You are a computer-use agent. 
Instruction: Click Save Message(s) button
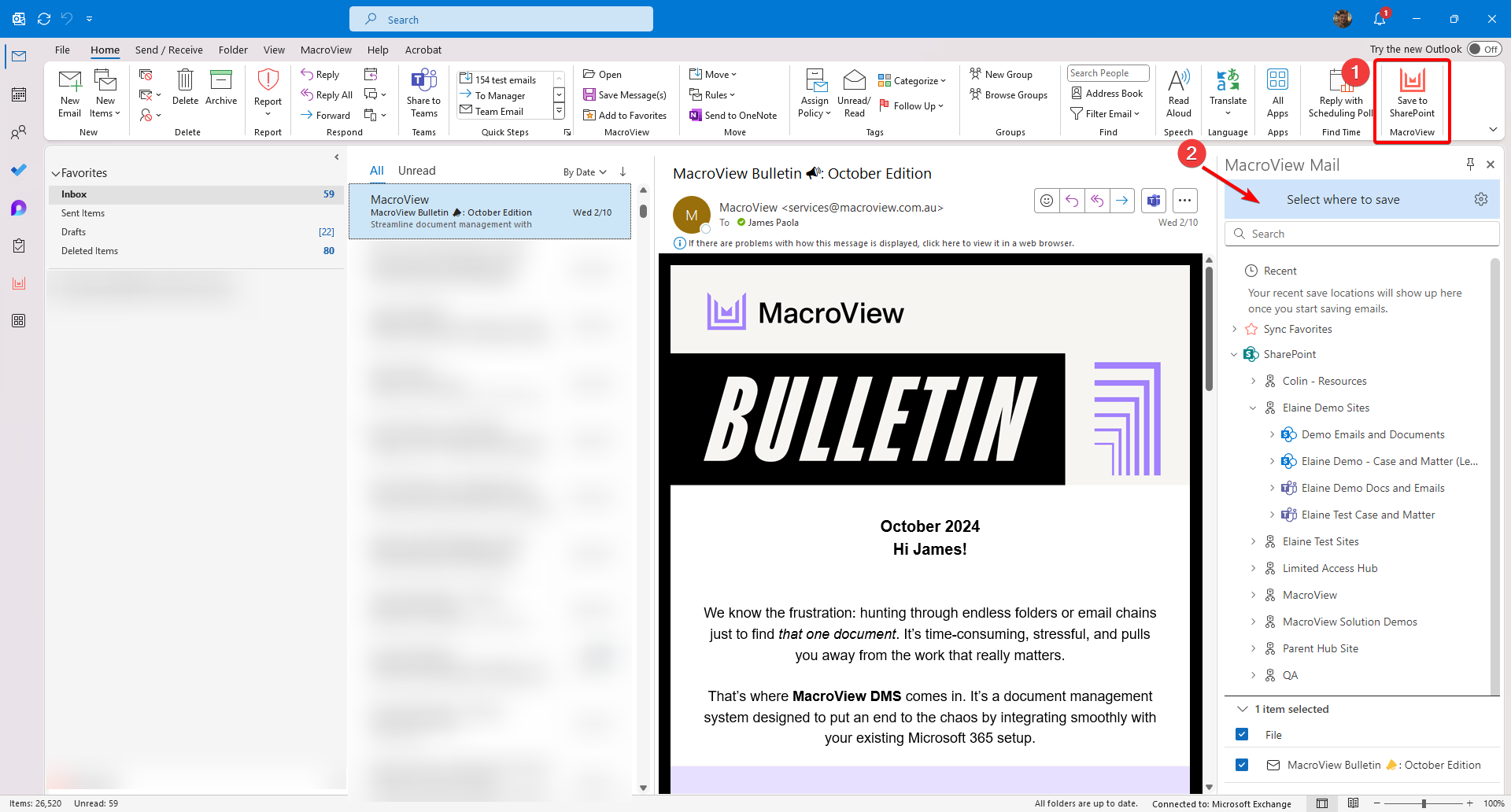coord(625,94)
